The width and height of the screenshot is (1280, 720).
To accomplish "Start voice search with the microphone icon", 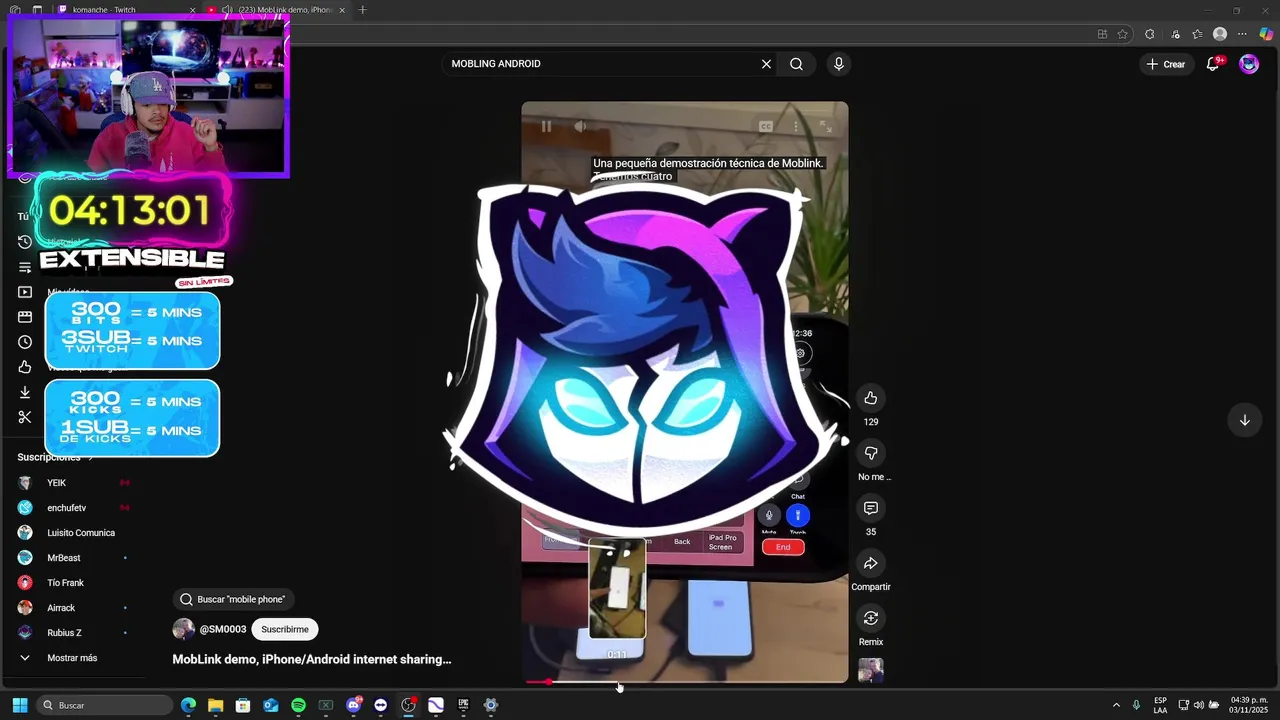I will pyautogui.click(x=838, y=64).
